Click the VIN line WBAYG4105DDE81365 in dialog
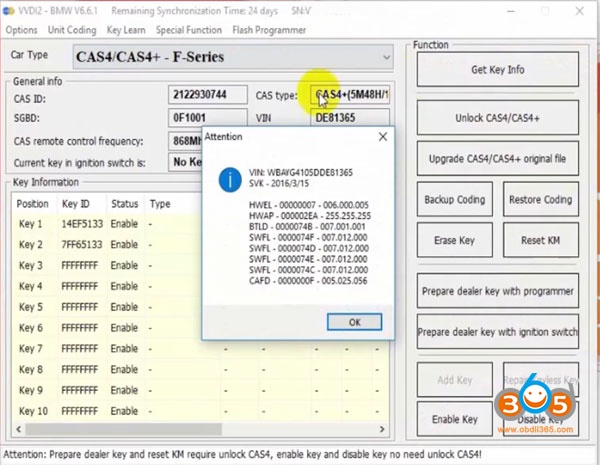The height and width of the screenshot is (465, 600). (x=301, y=173)
